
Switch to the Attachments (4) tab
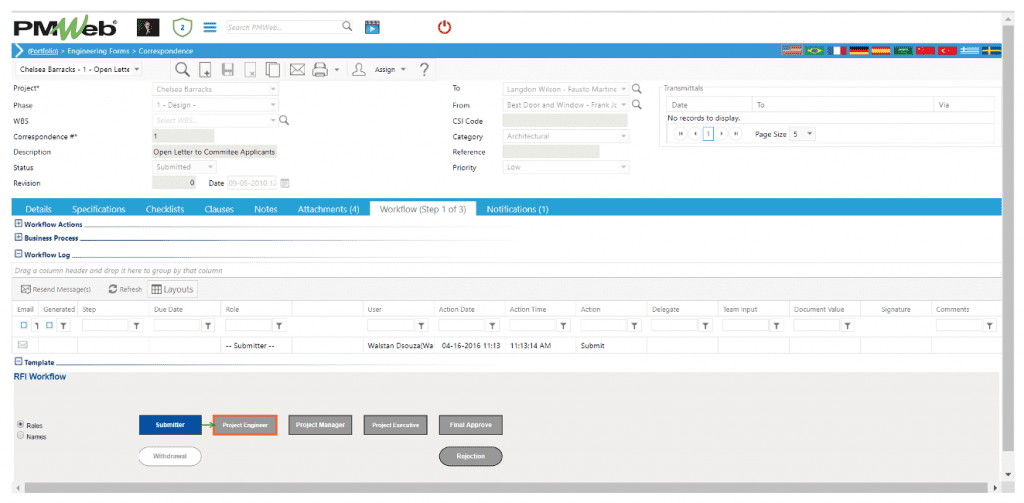328,209
